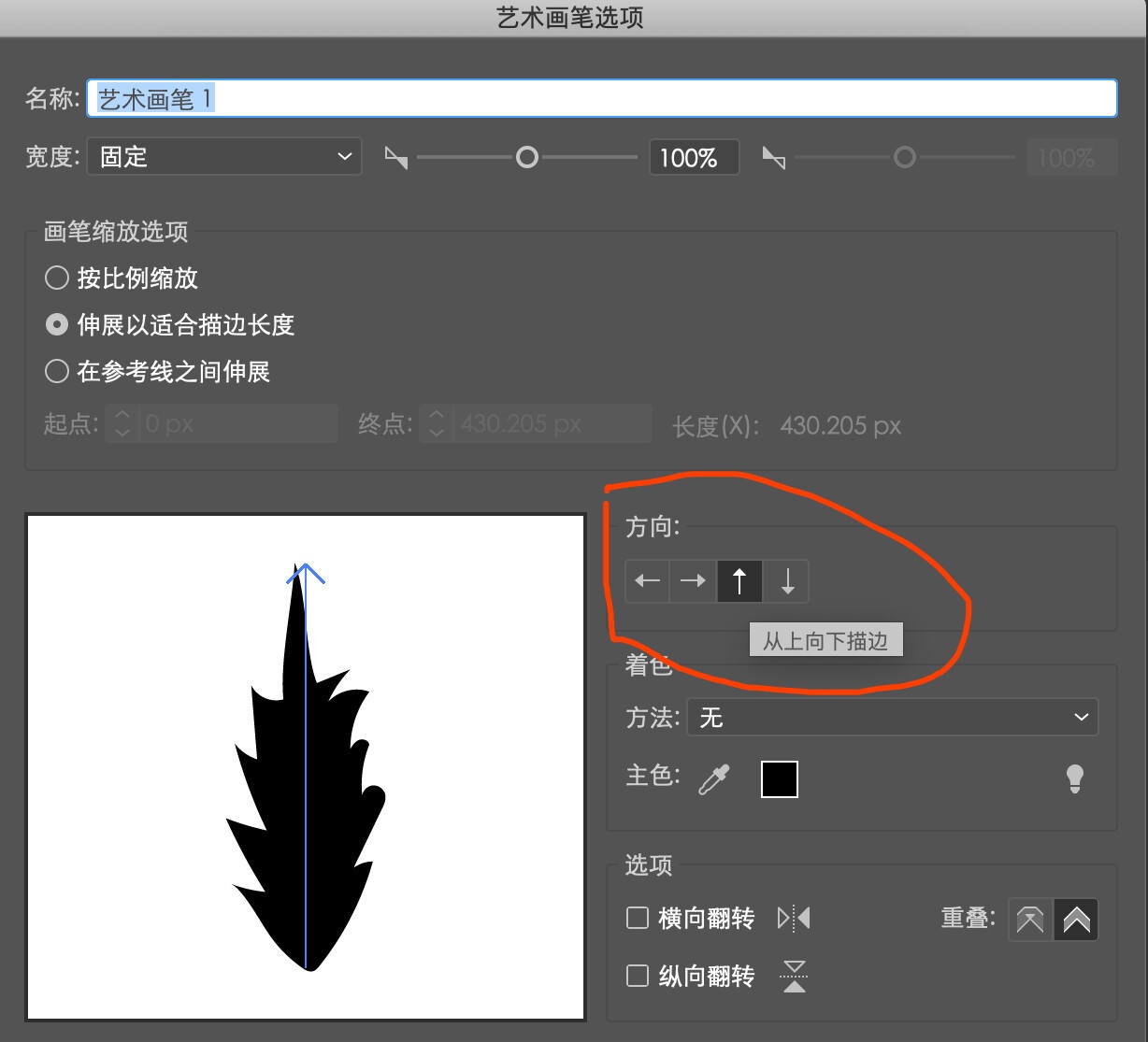Select the 按比例缩放 radio option
Screen dimensions: 1148x1042
tap(56, 278)
